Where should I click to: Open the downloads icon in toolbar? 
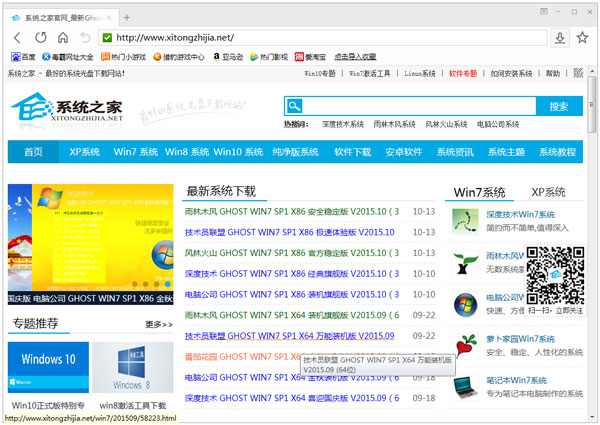(x=561, y=37)
